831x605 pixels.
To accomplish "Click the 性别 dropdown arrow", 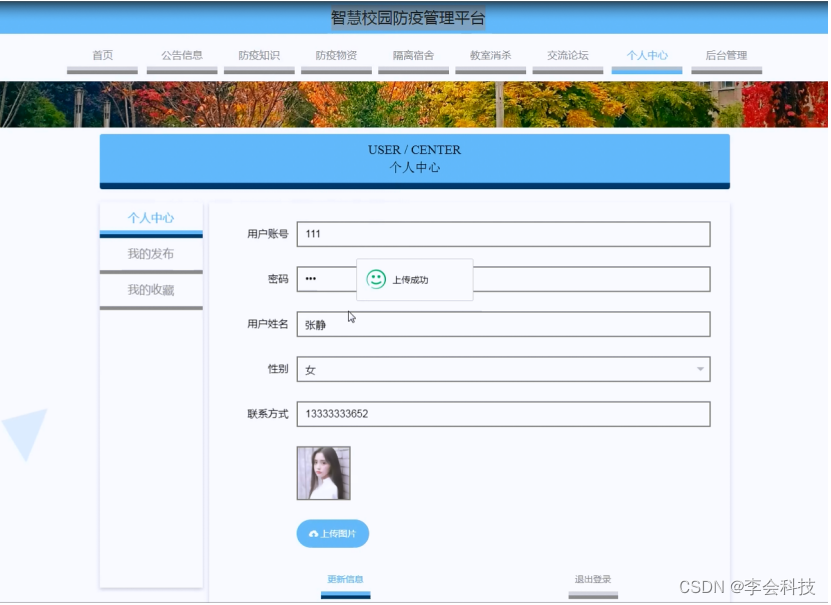I will [x=700, y=369].
